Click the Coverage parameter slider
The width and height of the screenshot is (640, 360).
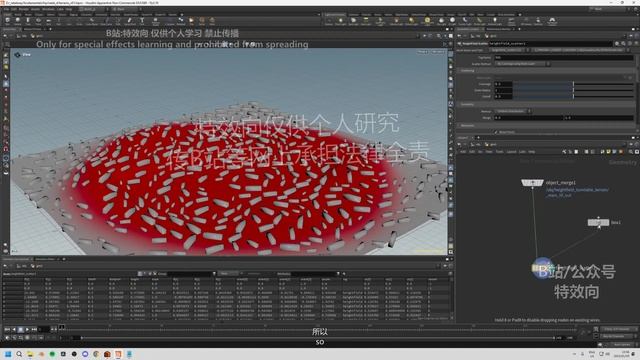click(x=573, y=84)
